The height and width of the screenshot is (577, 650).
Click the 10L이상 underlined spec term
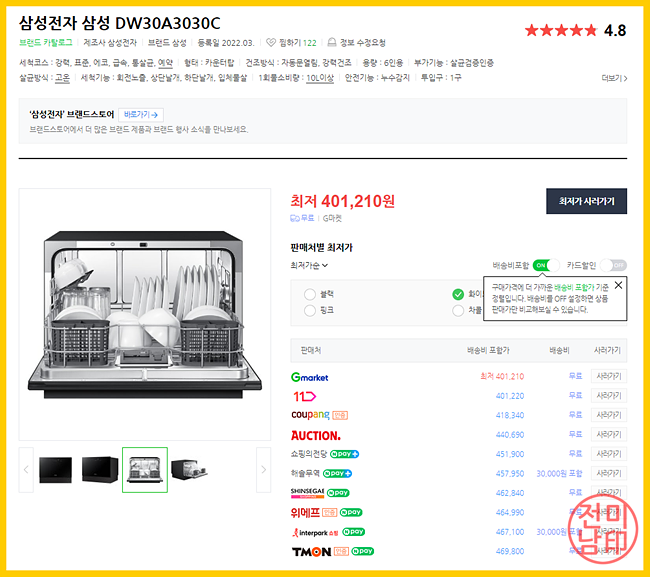(x=320, y=78)
